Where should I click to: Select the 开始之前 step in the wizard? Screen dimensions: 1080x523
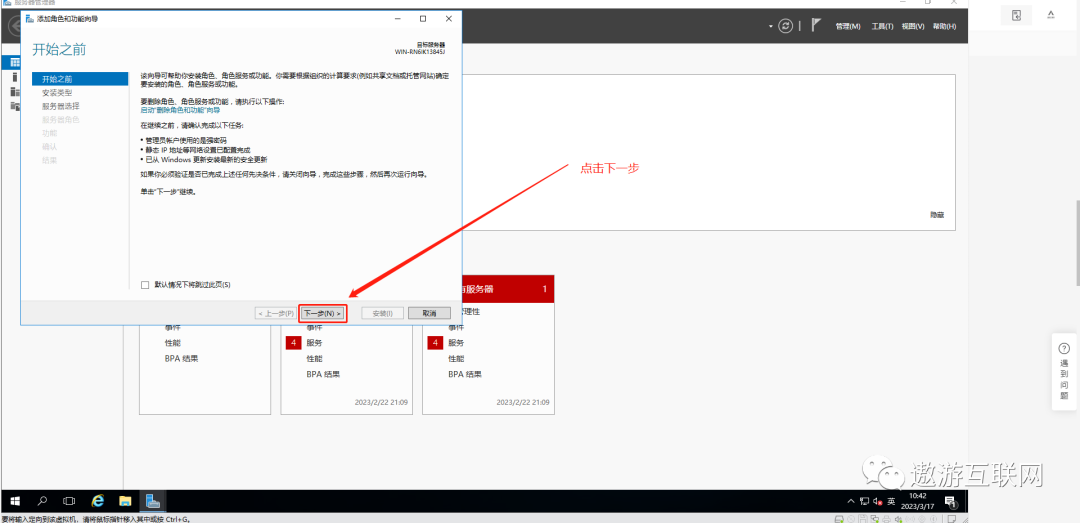coord(80,79)
